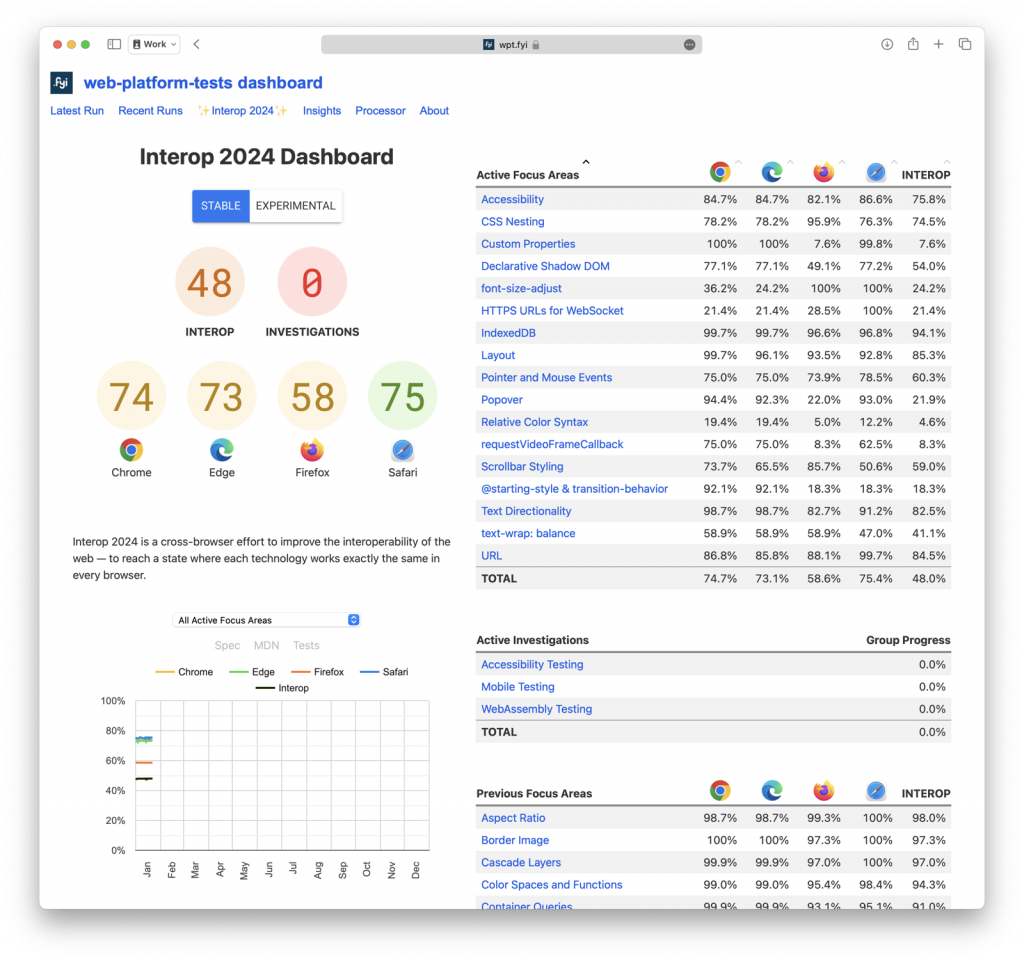Click the Edge logo atop the Previous Focus Areas table
Viewport: 1024px width, 961px height.
771,790
